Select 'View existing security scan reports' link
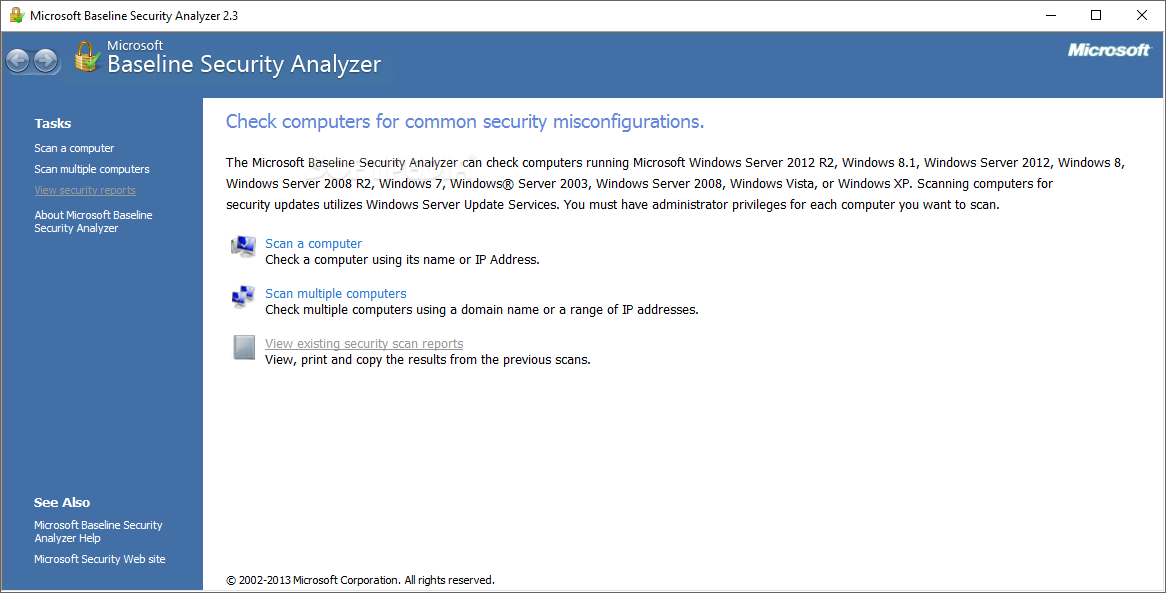Image resolution: width=1166 pixels, height=593 pixels. pos(364,343)
